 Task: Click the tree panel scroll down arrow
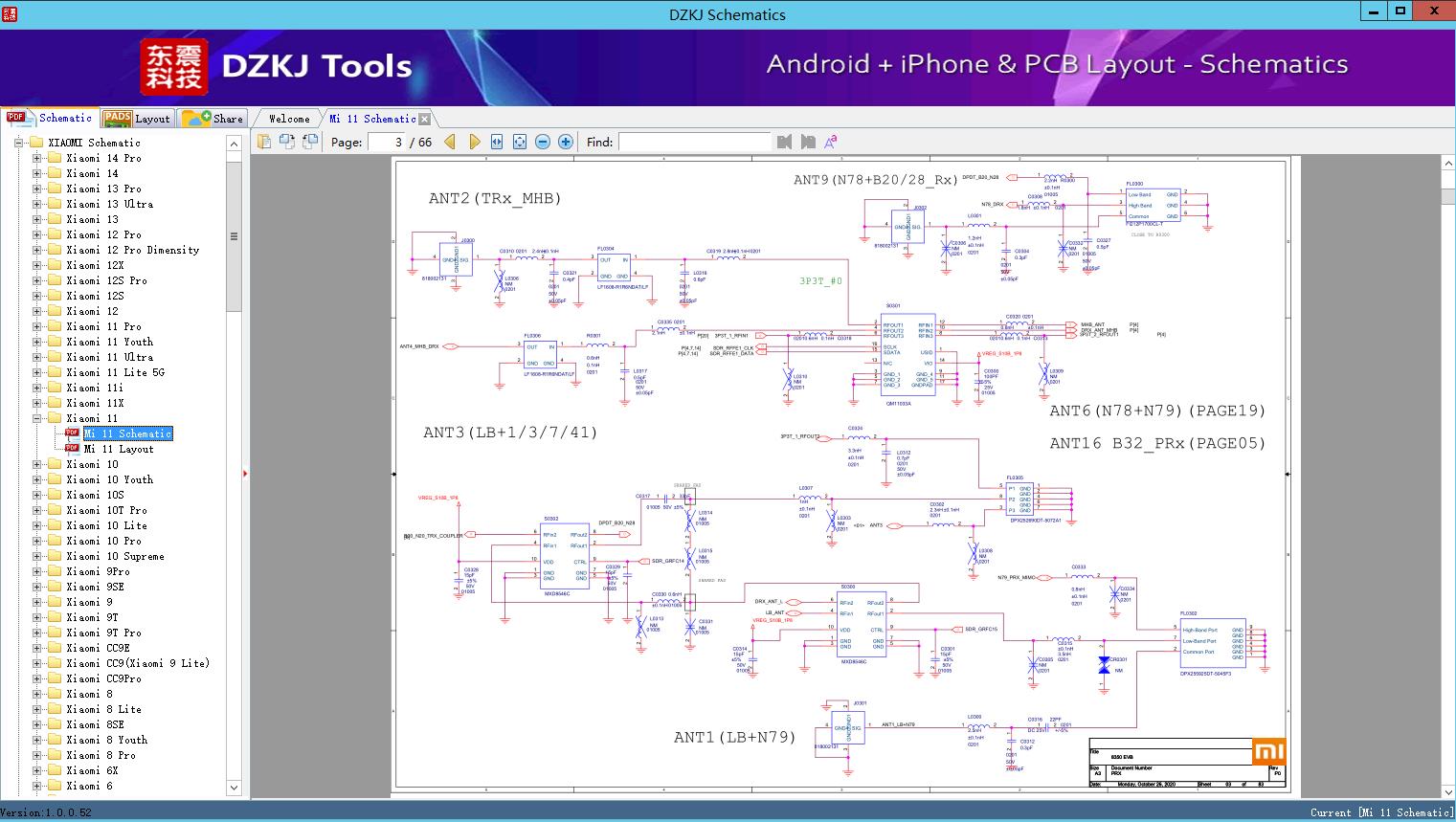[234, 788]
